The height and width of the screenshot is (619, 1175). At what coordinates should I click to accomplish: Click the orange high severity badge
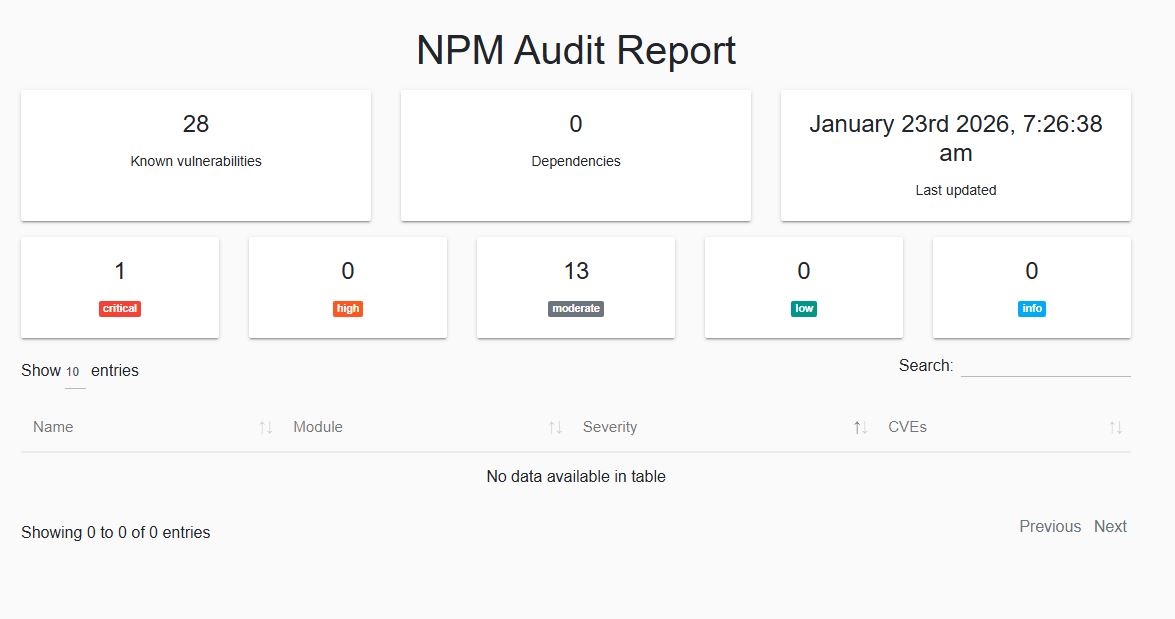[x=348, y=309]
